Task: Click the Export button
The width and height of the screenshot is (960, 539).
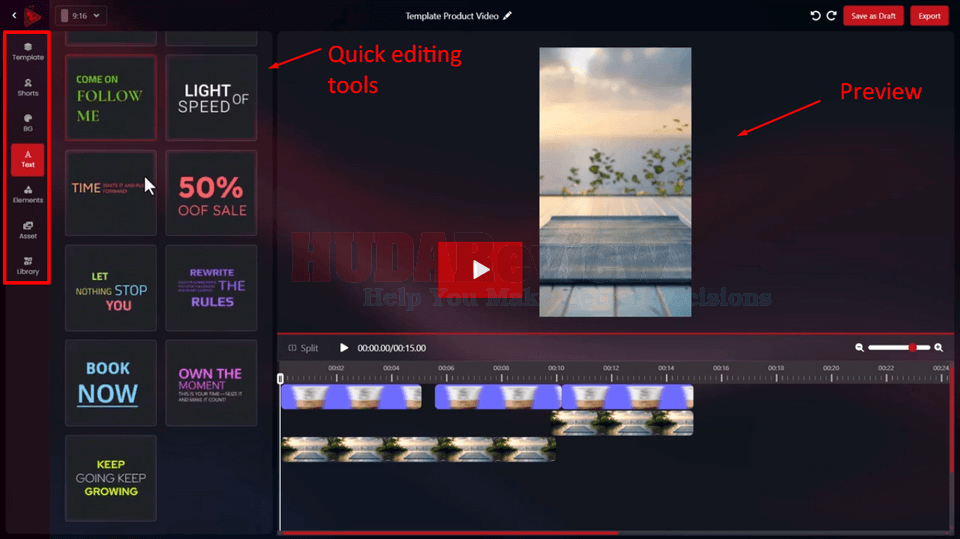Action: [x=929, y=16]
